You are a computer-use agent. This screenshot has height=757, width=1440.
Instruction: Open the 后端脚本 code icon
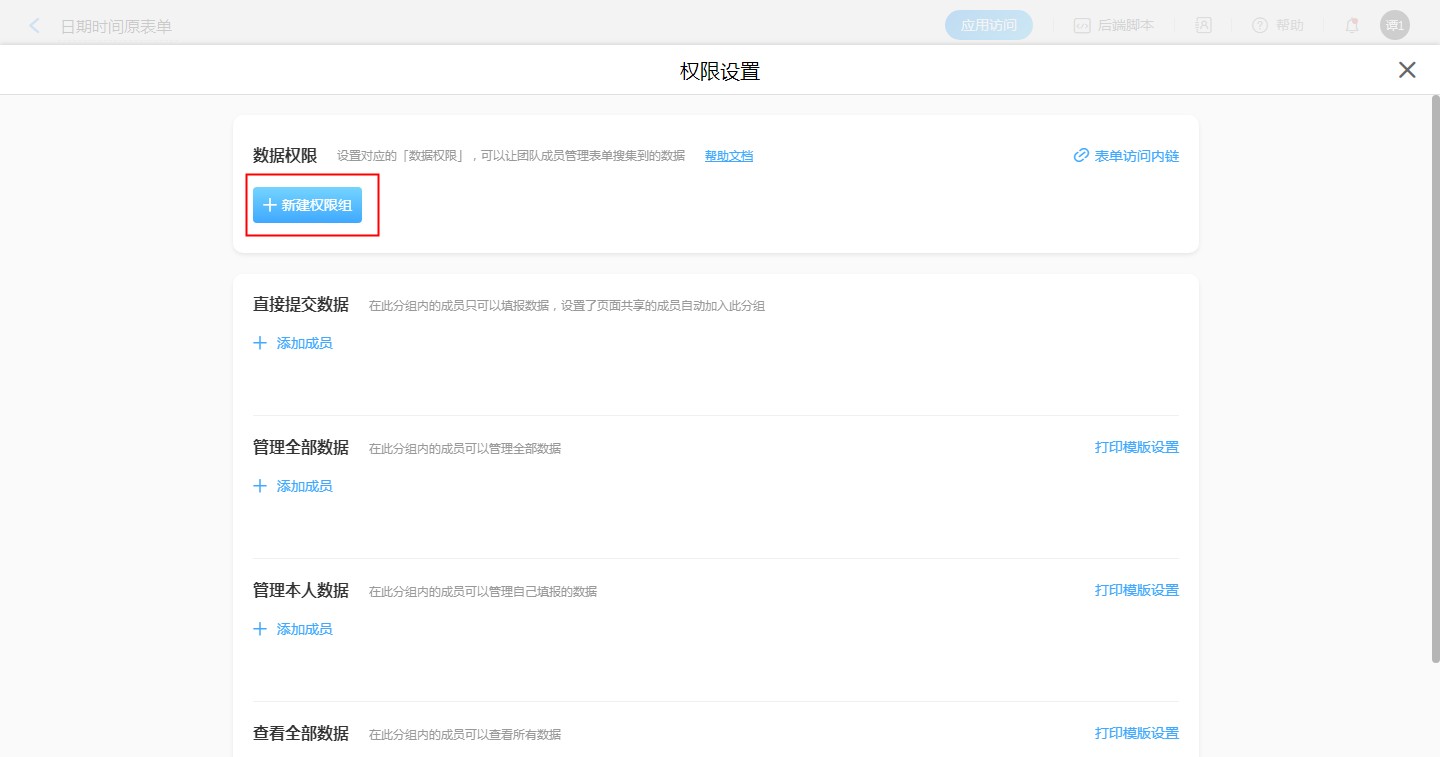coord(1082,26)
